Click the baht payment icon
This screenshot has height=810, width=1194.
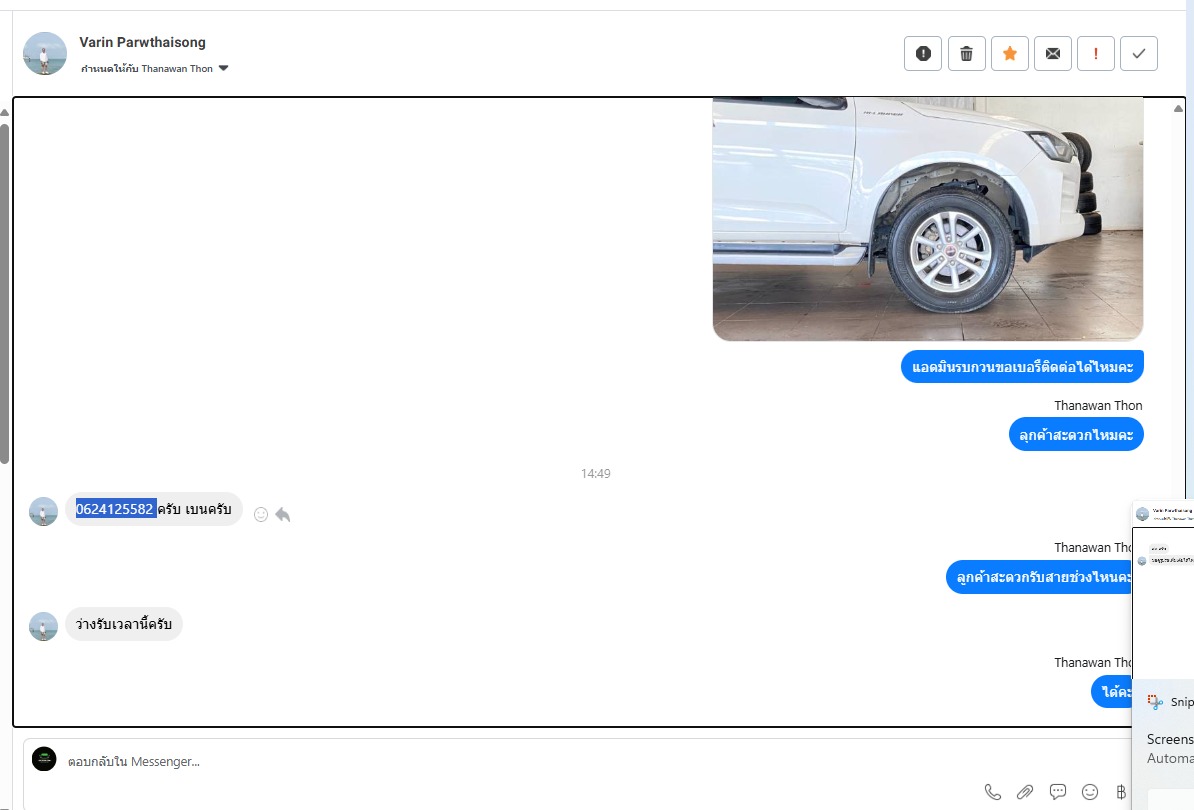point(1121,792)
